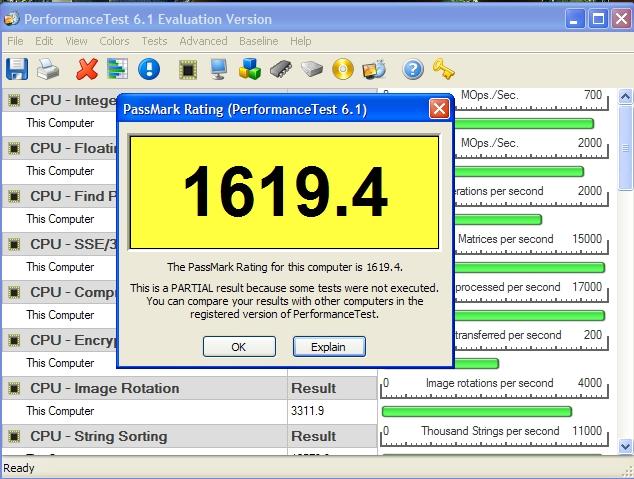Screen dimensions: 634x479
Task: Minimize the PerformanceTest window
Action: [x=574, y=19]
